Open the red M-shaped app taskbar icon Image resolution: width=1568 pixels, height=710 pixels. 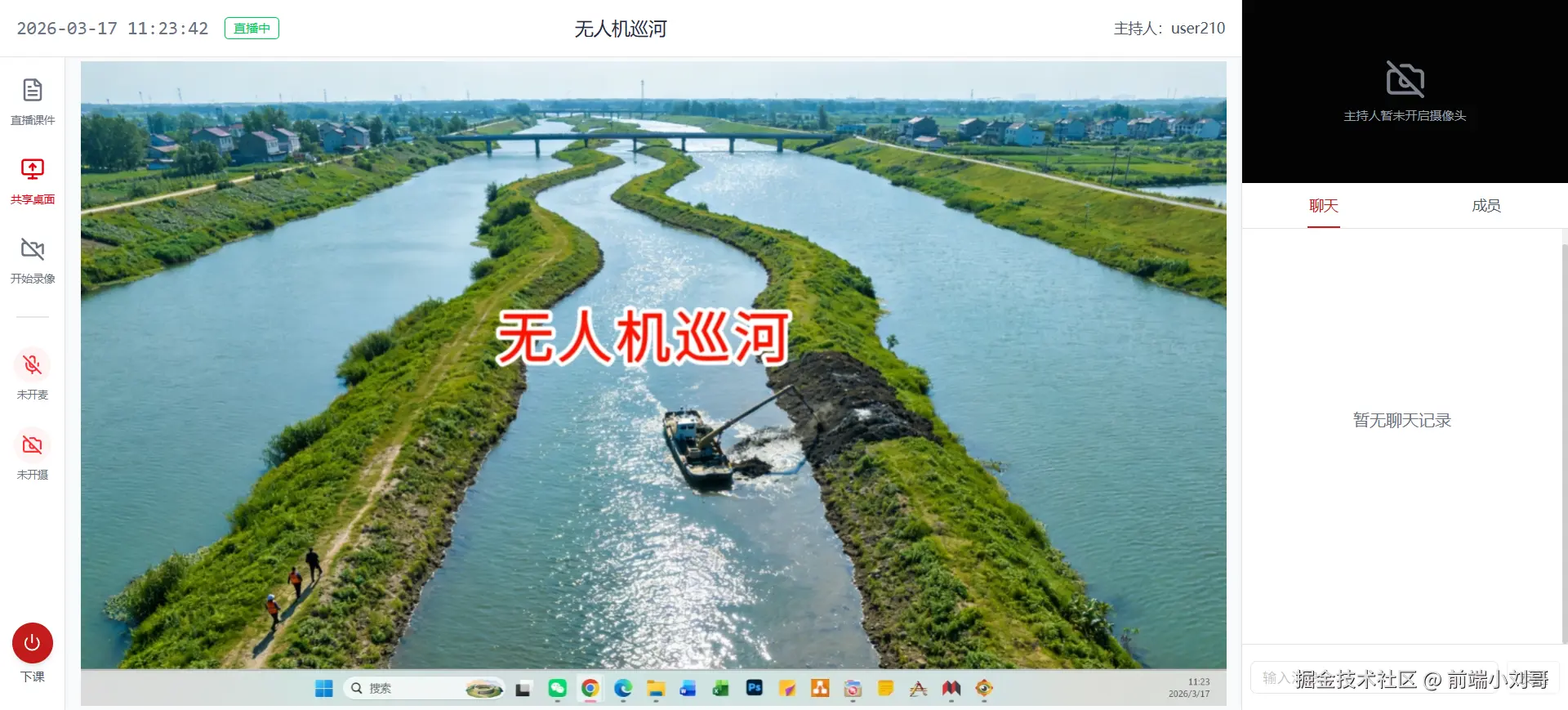tap(951, 689)
